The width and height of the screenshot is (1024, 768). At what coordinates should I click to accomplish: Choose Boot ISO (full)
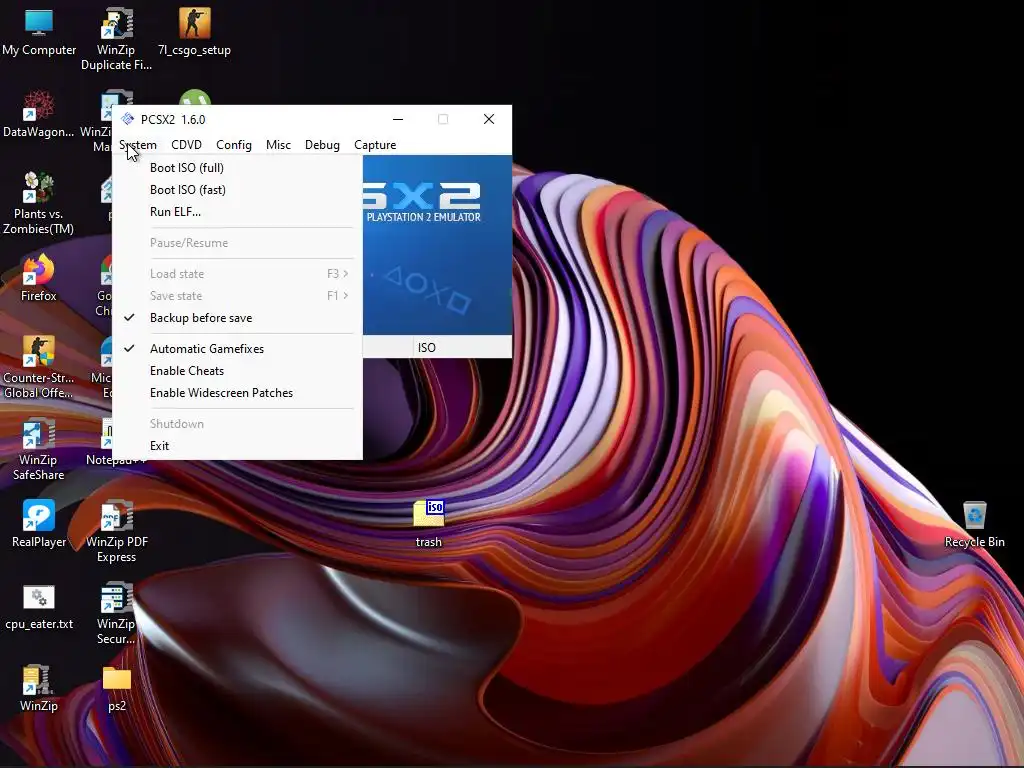click(x=238, y=168)
